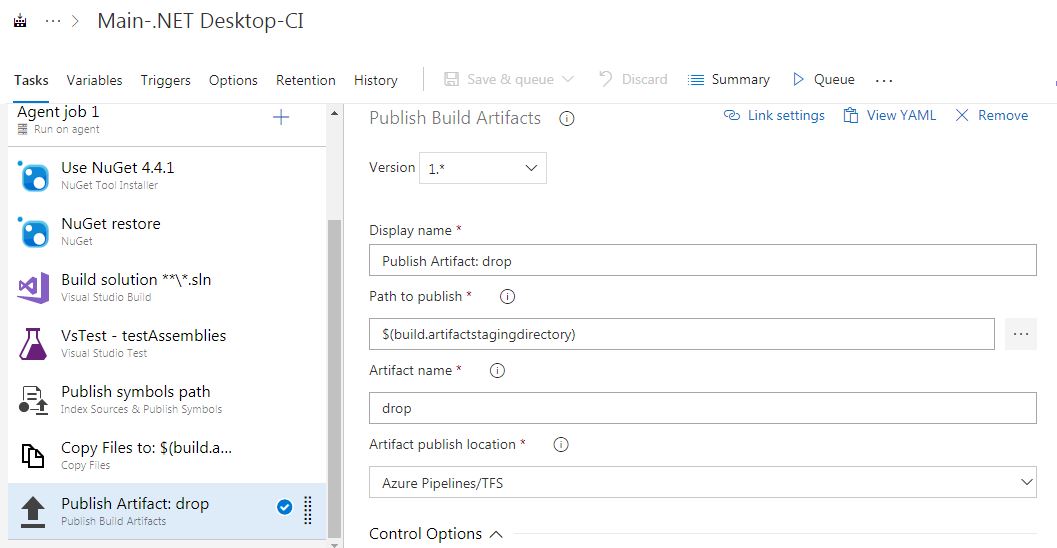
Task: Click the Queue play icon
Action: [x=798, y=80]
